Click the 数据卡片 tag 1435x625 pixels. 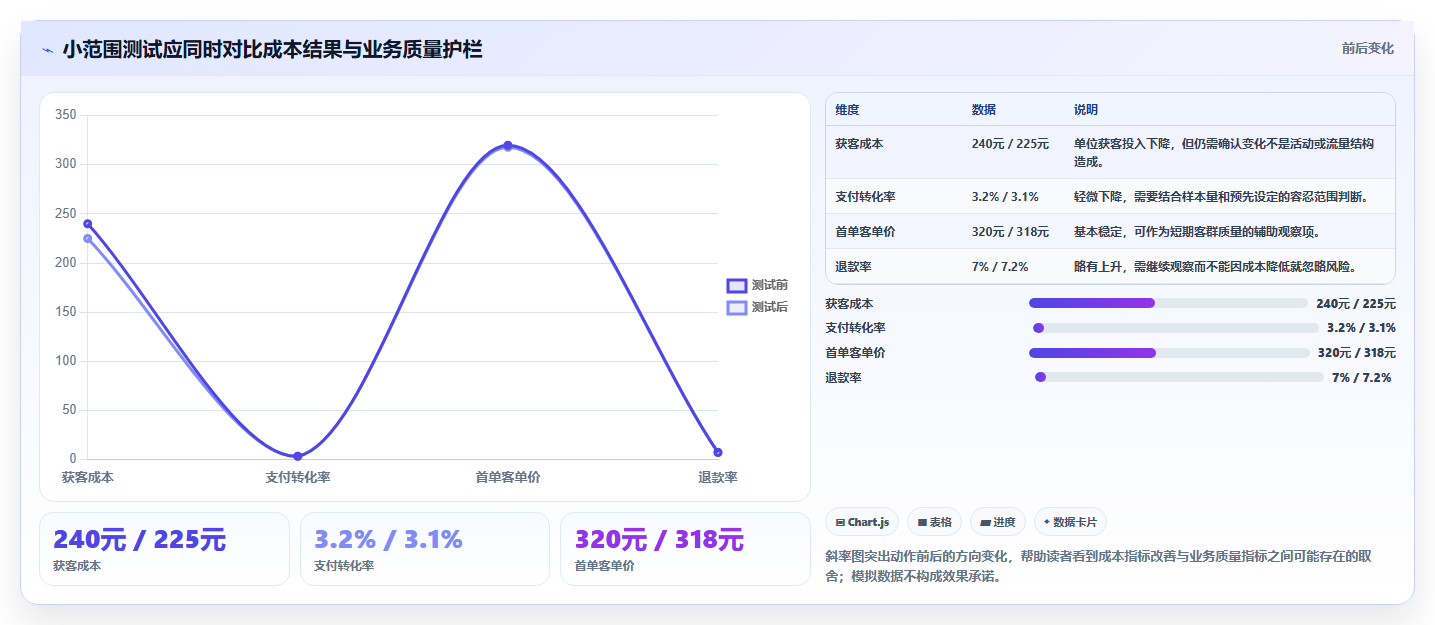(x=1070, y=522)
